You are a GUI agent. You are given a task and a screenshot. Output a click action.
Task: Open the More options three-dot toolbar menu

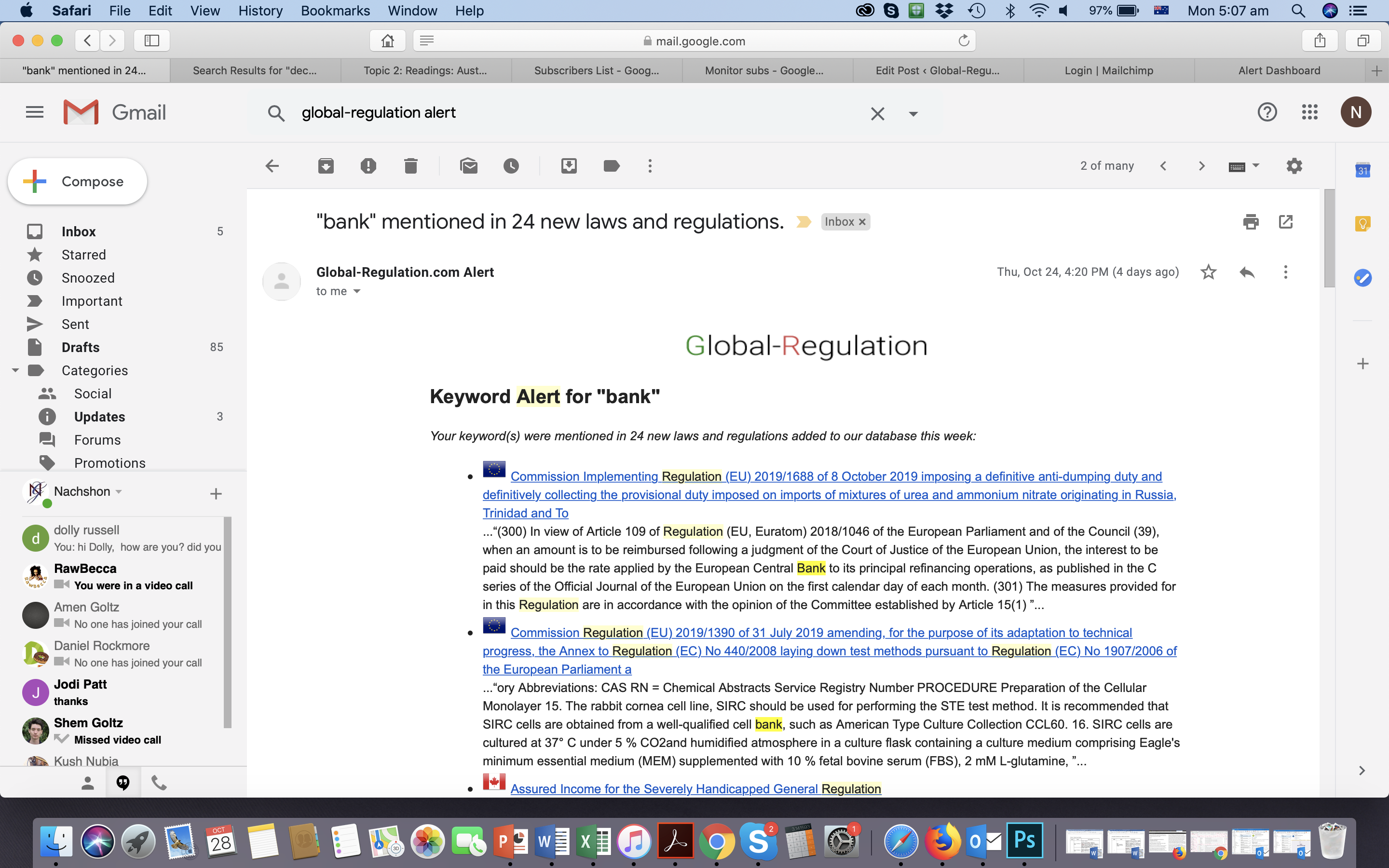pos(650,166)
